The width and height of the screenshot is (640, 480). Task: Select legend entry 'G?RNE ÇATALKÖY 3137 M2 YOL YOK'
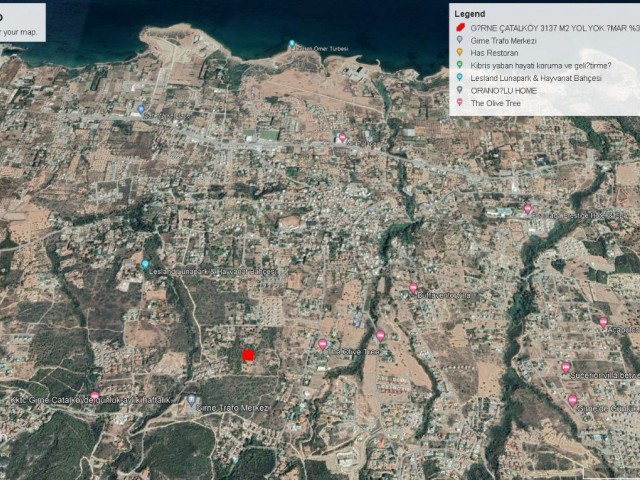pyautogui.click(x=555, y=28)
